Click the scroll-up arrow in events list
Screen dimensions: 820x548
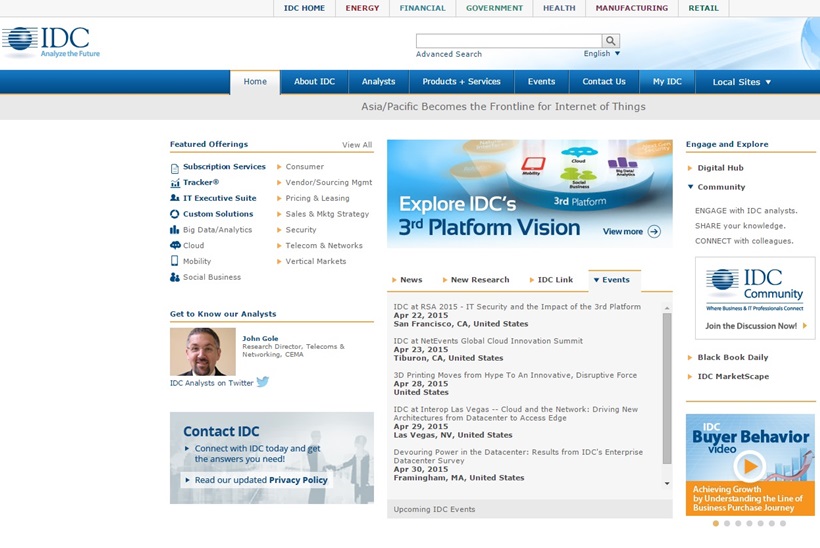pos(667,308)
